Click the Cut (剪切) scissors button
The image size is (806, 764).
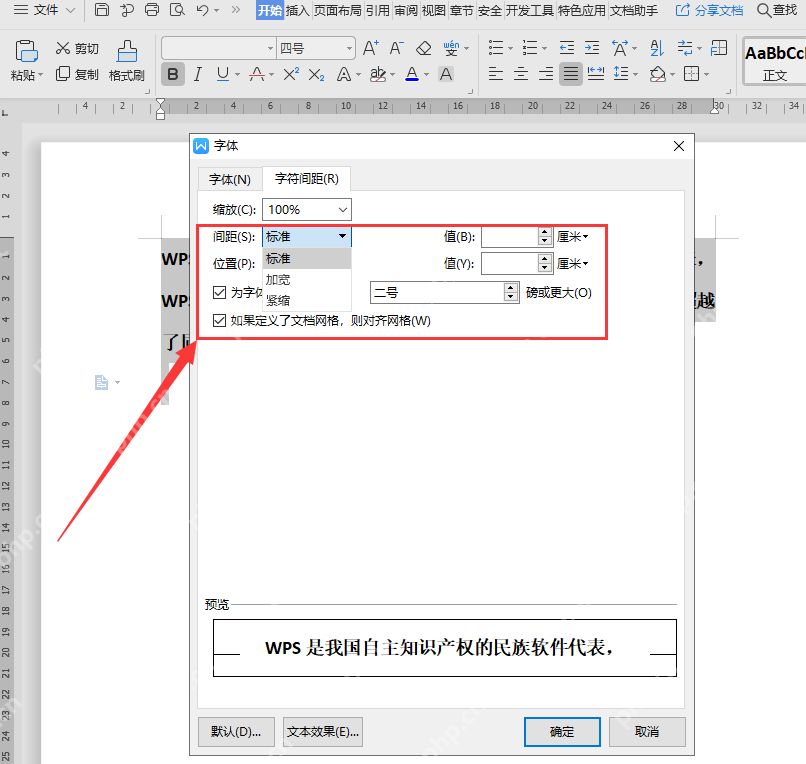pyautogui.click(x=77, y=48)
